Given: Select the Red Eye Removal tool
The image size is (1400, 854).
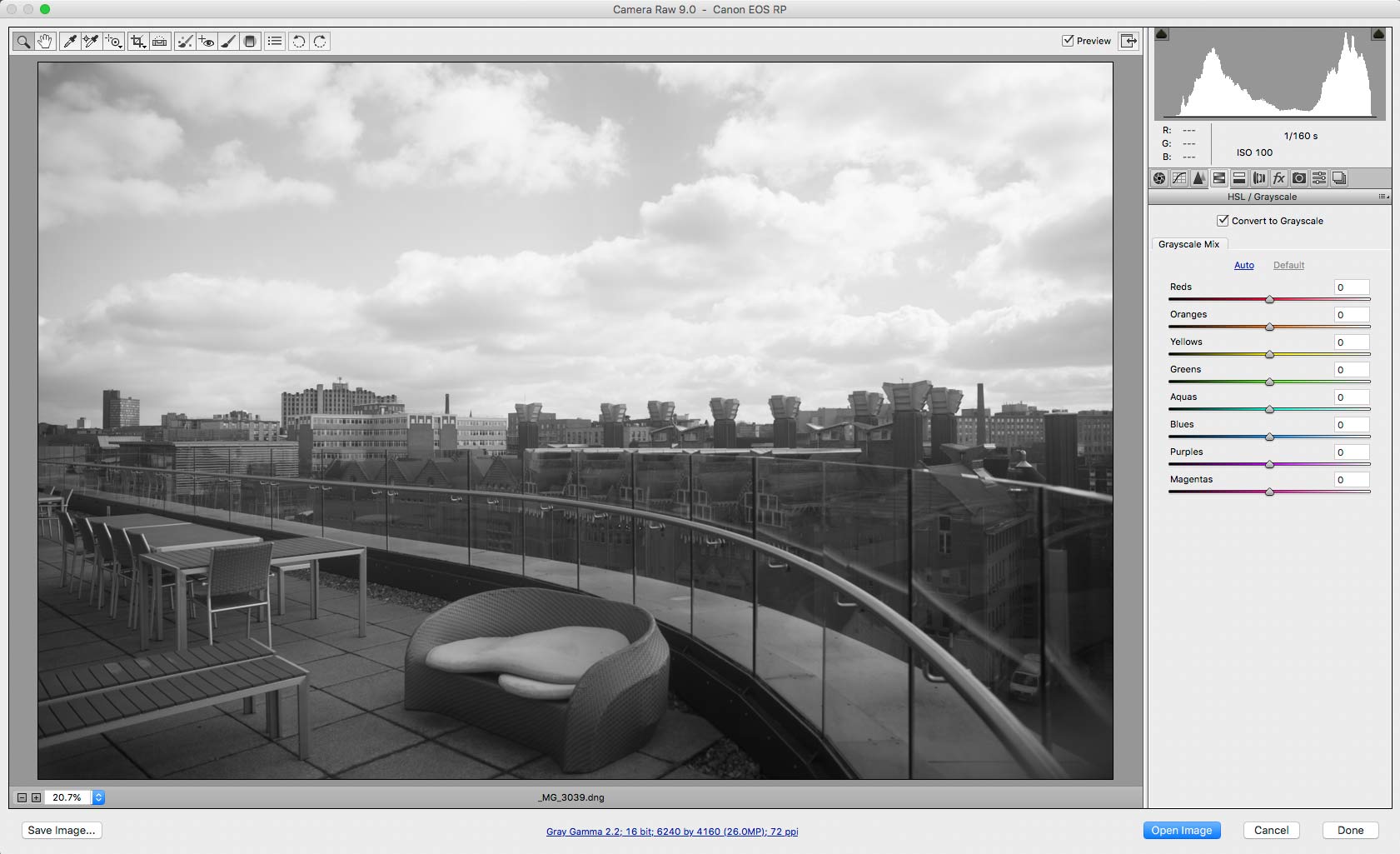Looking at the screenshot, I should [207, 41].
